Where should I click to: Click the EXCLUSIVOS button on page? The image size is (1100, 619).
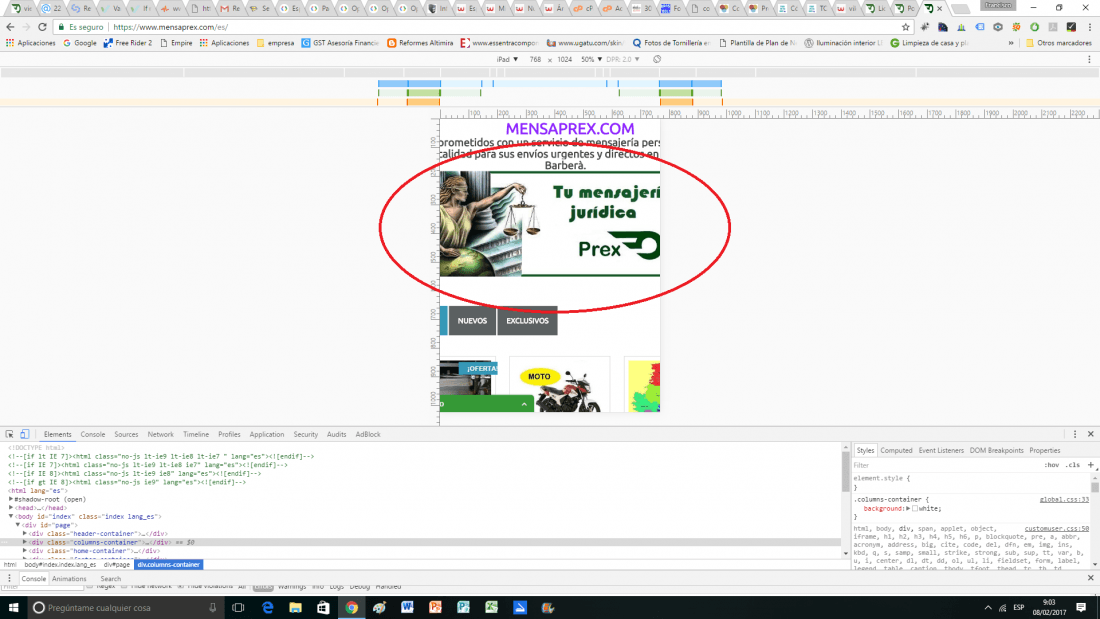[x=528, y=321]
